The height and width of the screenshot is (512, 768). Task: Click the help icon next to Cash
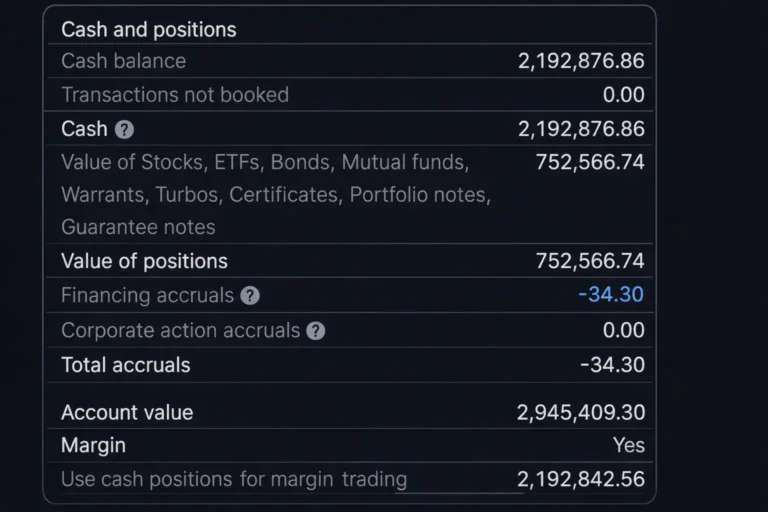tap(124, 129)
